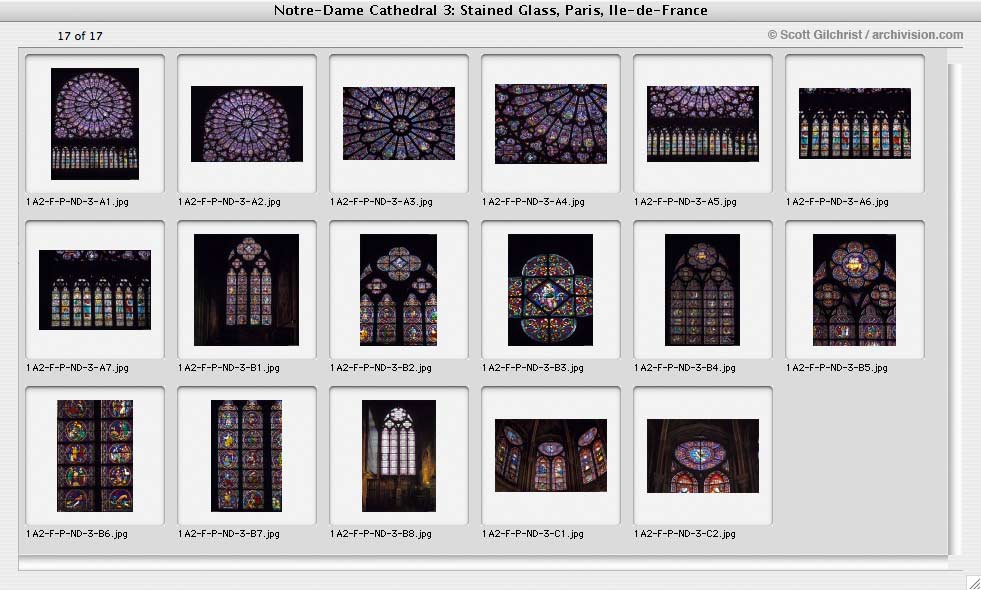Select thumbnail 1A2-F-P-ND-3-B7.jpg

pos(247,456)
